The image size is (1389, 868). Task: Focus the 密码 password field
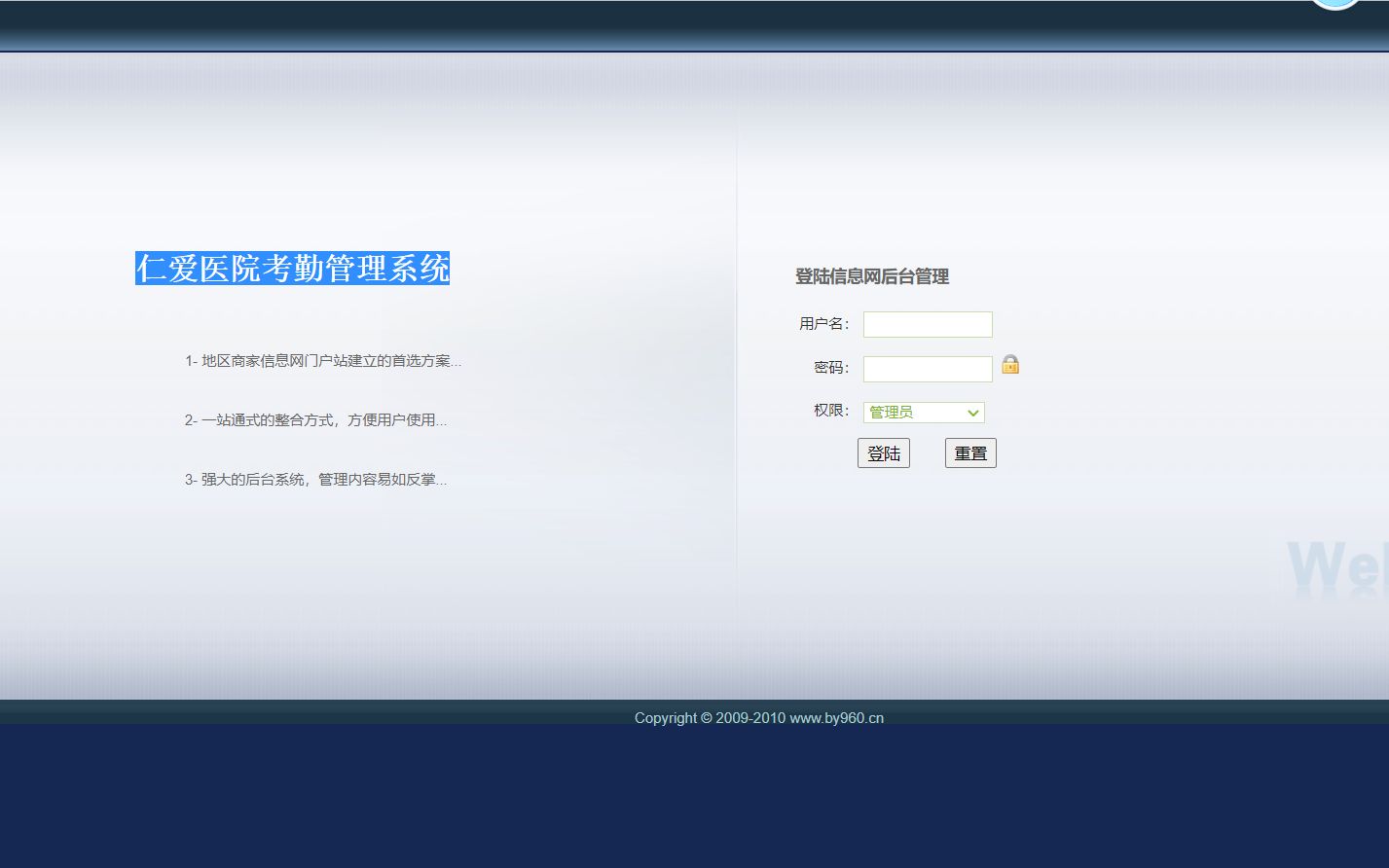[x=928, y=369]
